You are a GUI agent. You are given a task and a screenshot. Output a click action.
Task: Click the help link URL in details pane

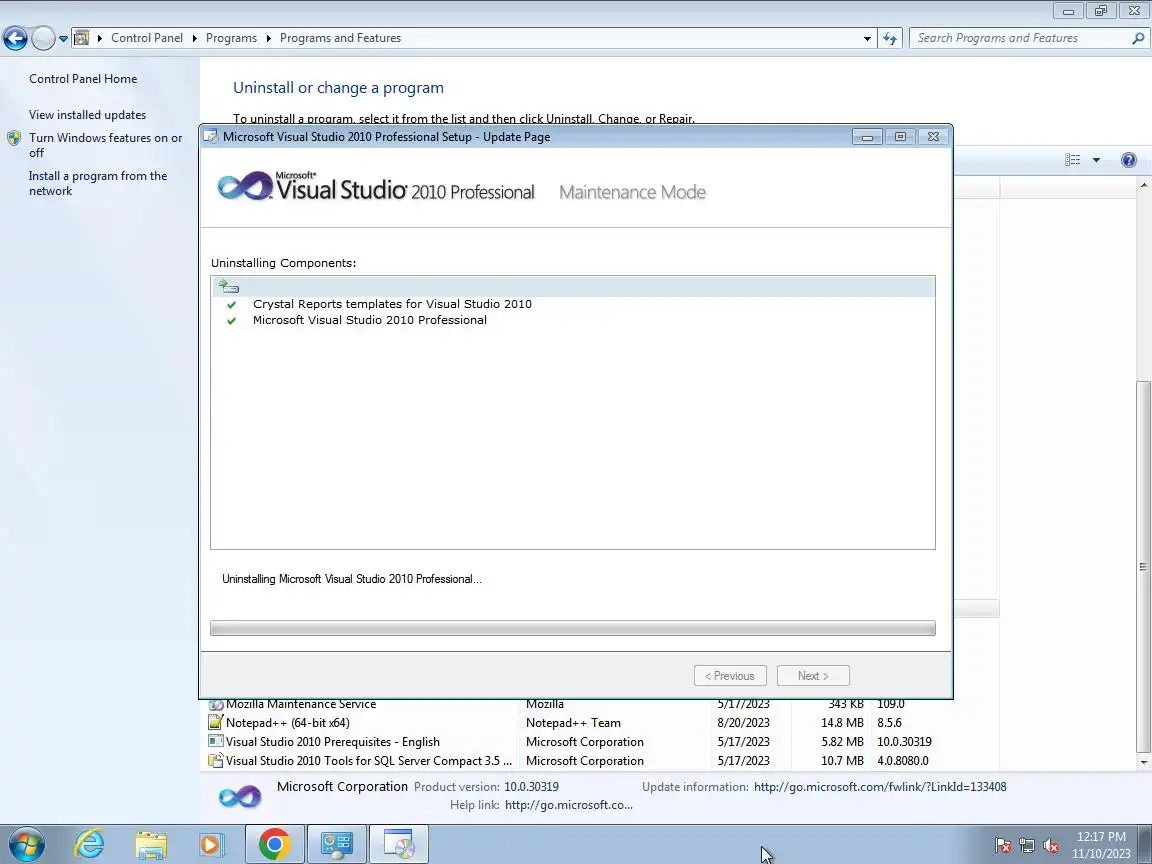569,805
